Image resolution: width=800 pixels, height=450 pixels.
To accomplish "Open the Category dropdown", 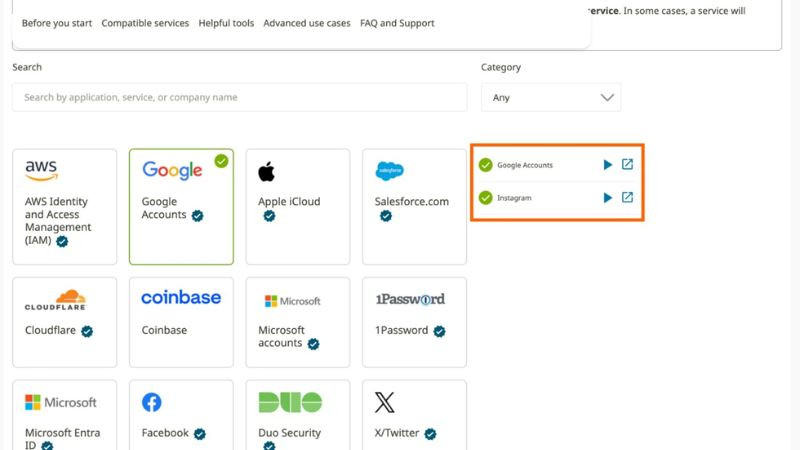I will click(550, 97).
